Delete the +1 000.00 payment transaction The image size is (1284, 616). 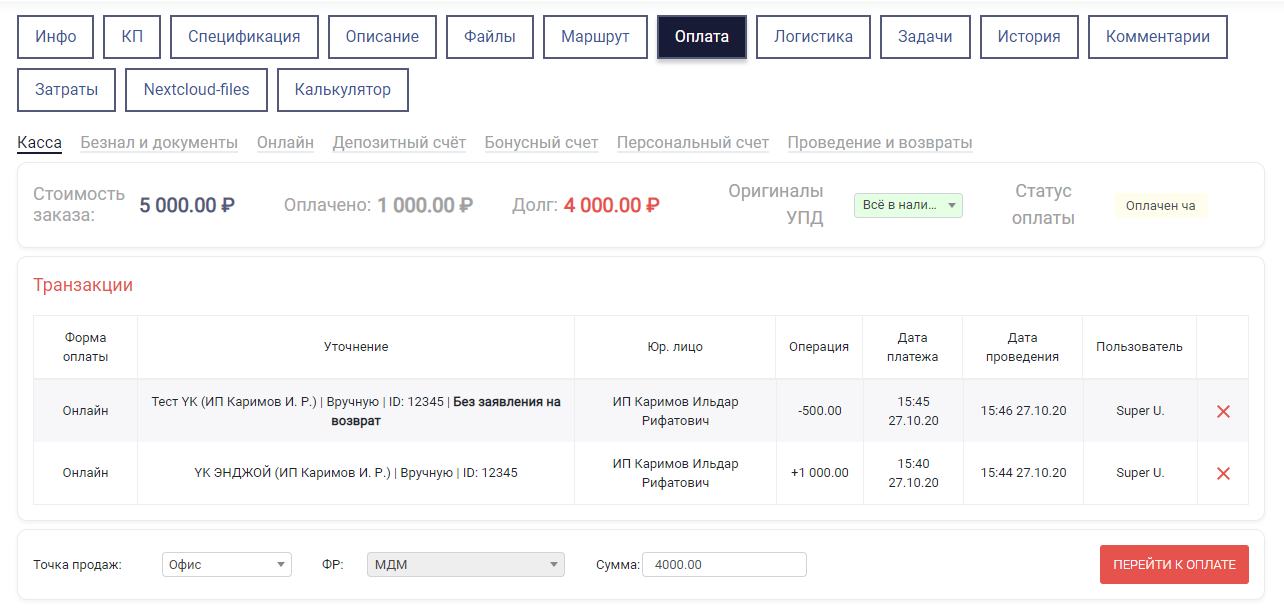point(1222,473)
